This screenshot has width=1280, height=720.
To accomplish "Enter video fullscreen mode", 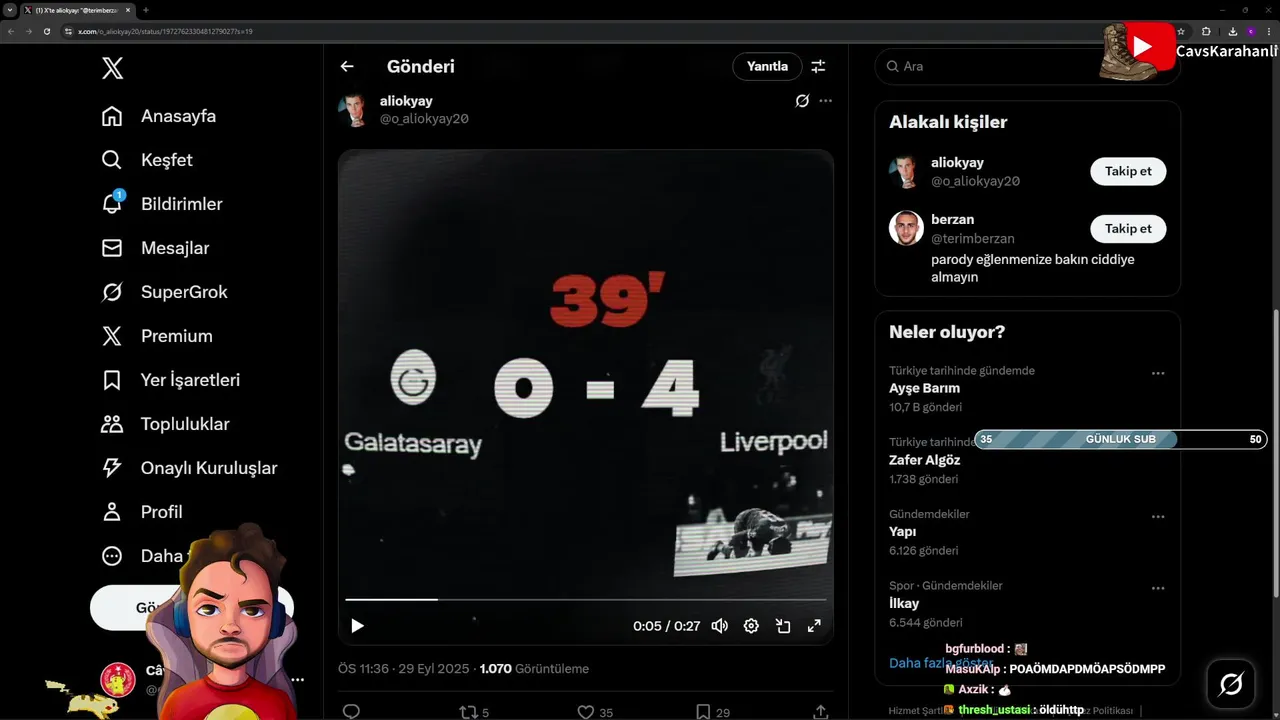I will [x=814, y=626].
